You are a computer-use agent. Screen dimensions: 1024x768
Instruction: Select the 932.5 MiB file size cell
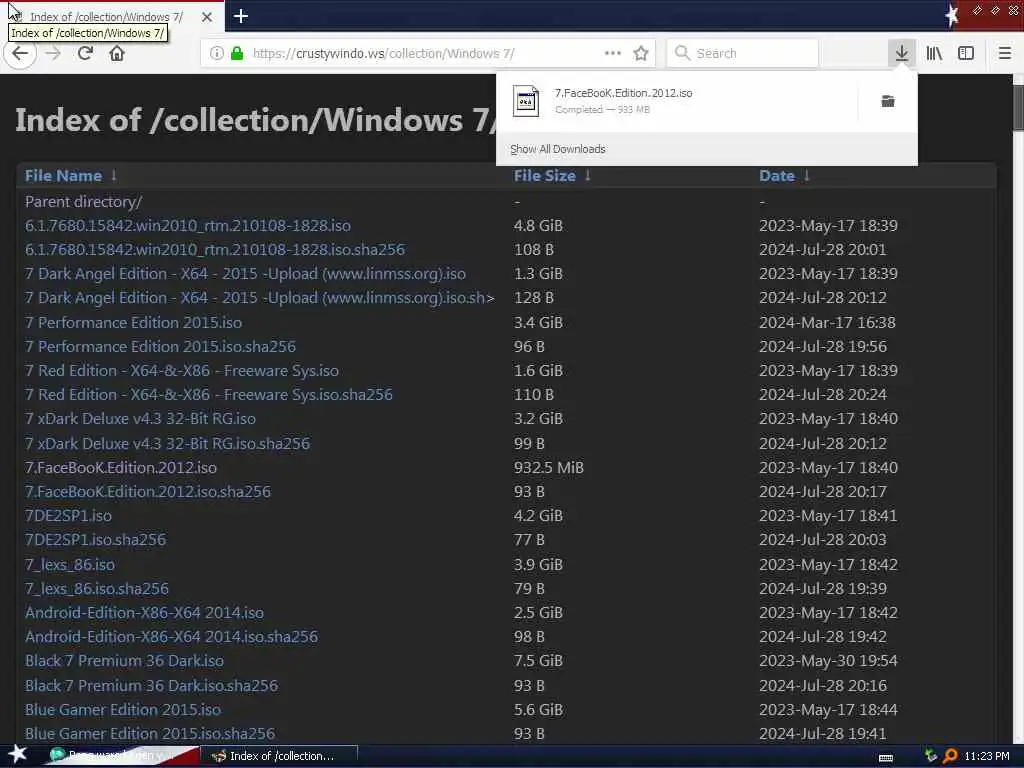(x=549, y=468)
